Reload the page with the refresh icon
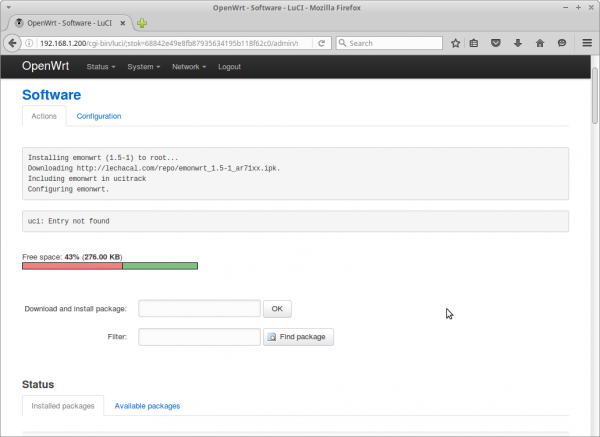The image size is (600, 437). pos(321,43)
